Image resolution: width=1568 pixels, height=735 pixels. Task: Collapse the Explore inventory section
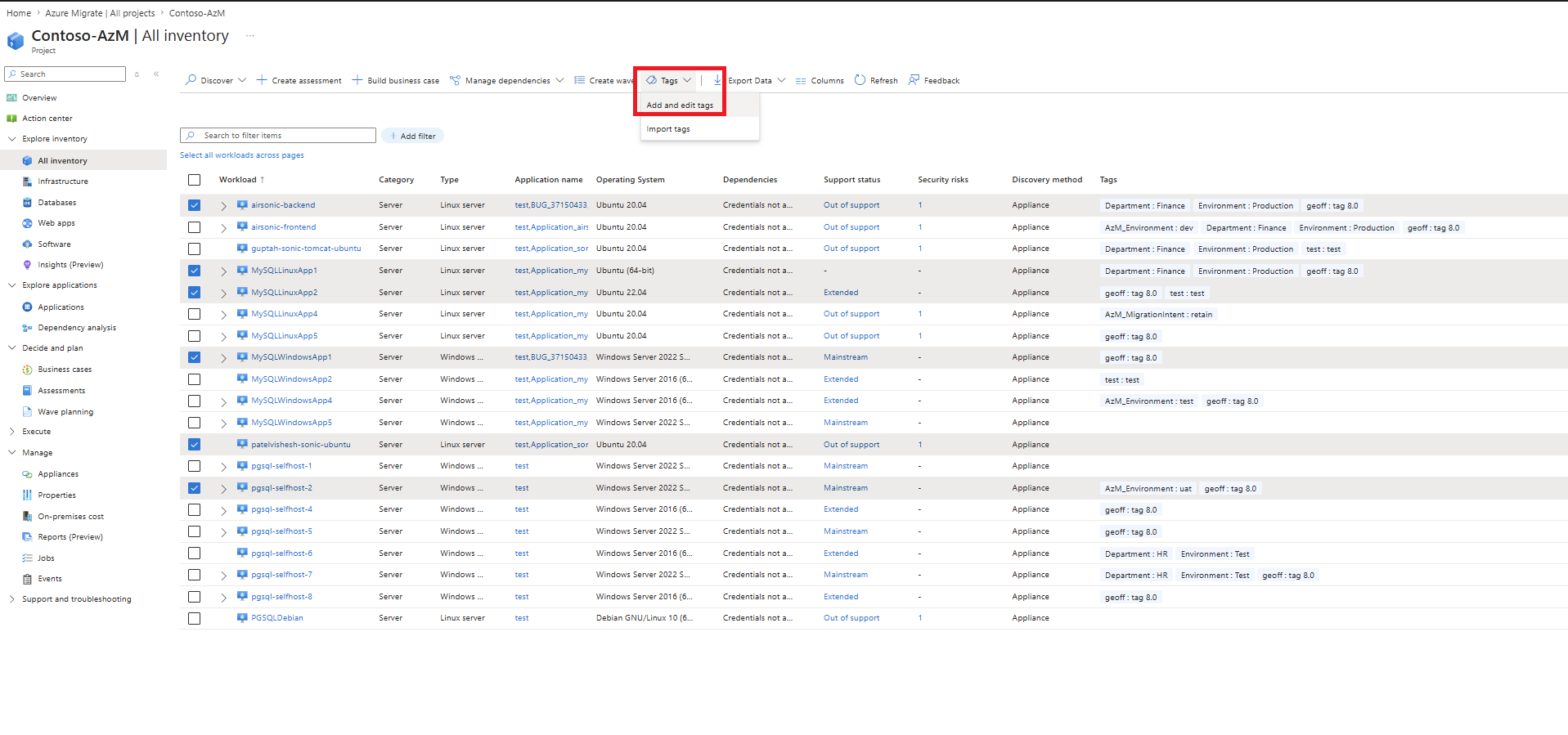[x=12, y=139]
